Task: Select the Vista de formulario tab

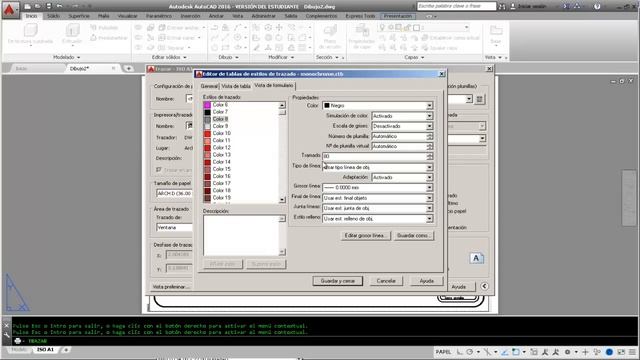Action: 273,86
